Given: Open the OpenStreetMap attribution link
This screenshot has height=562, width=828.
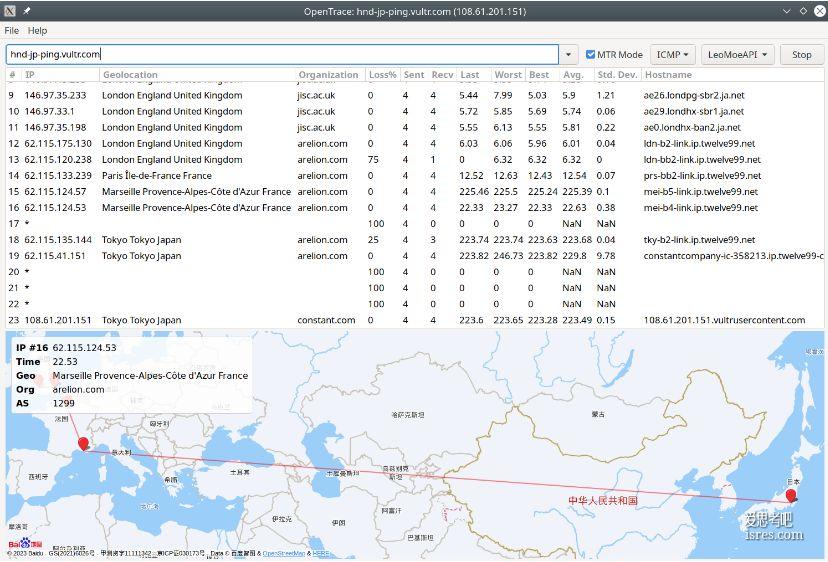Looking at the screenshot, I should pyautogui.click(x=284, y=553).
